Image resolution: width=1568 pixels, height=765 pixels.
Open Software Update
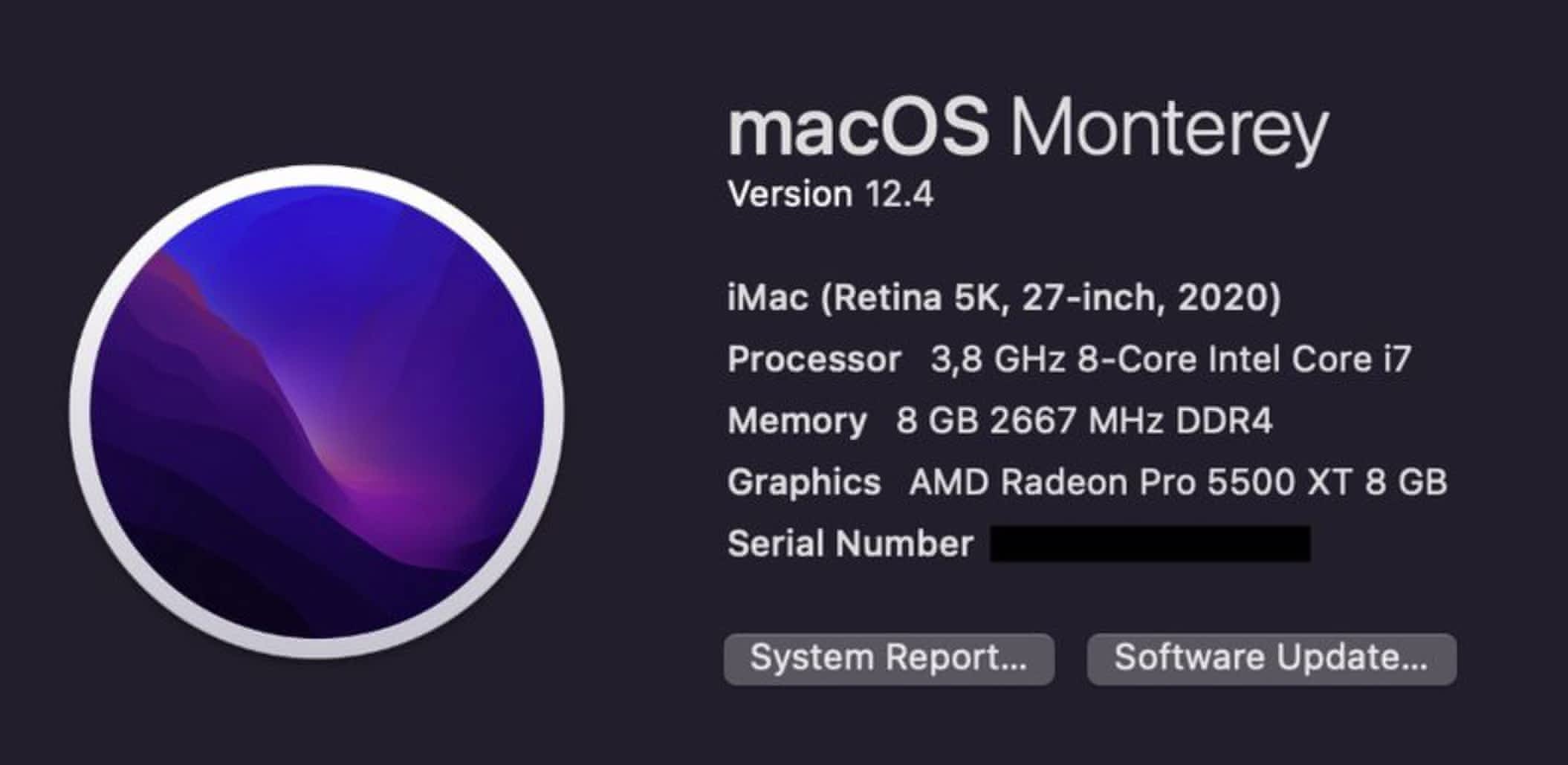pos(1271,659)
